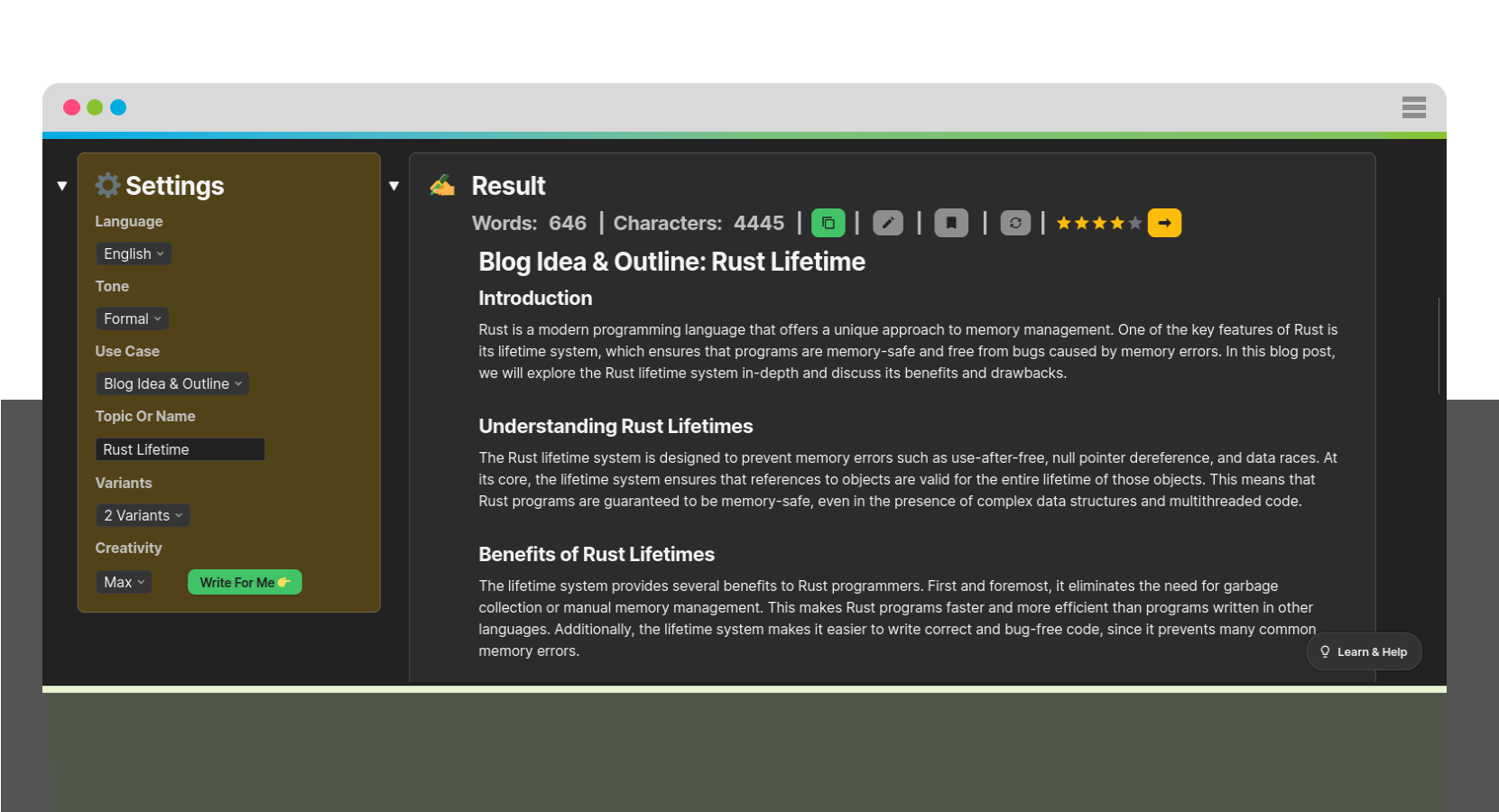
Task: Collapse the Result panel triangle
Action: [x=394, y=186]
